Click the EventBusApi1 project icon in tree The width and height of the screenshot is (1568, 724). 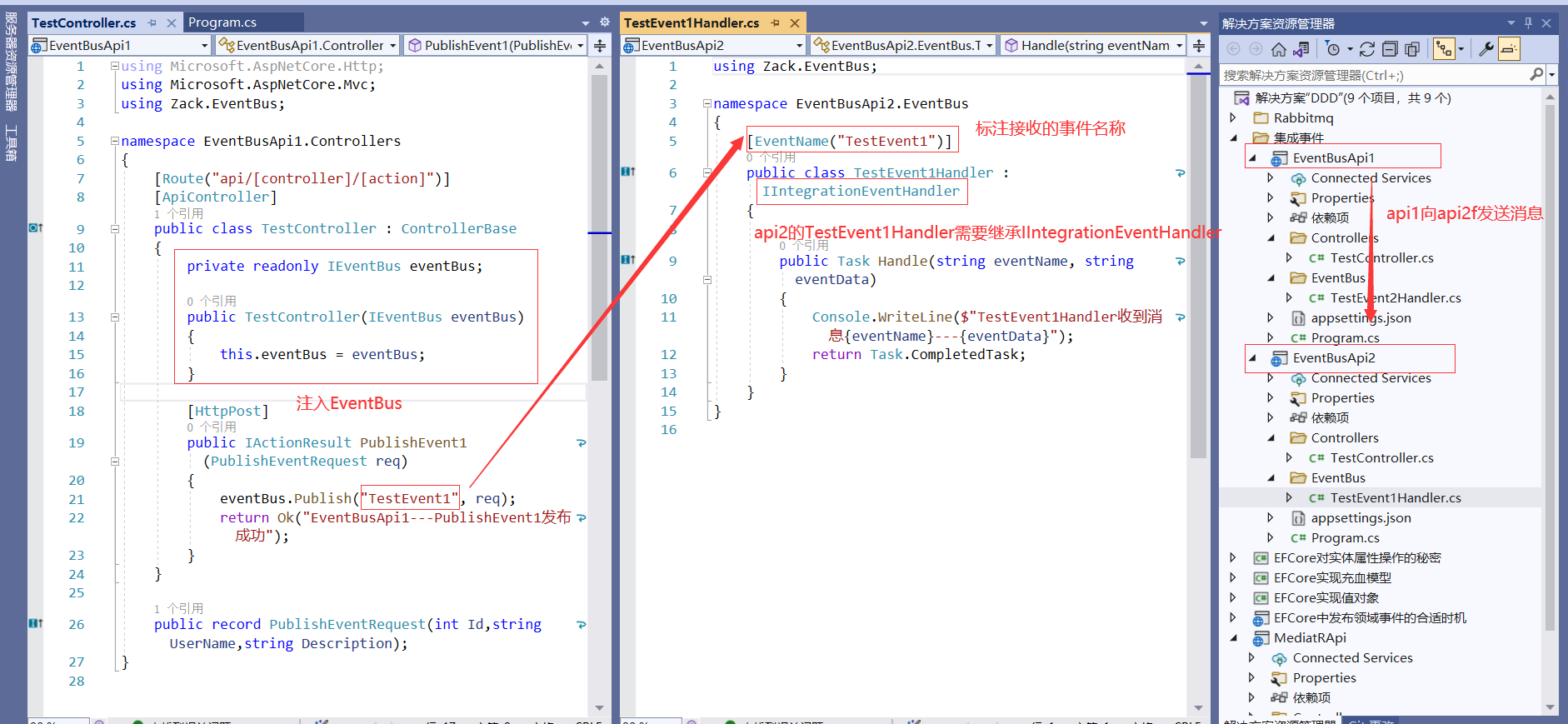click(x=1279, y=158)
